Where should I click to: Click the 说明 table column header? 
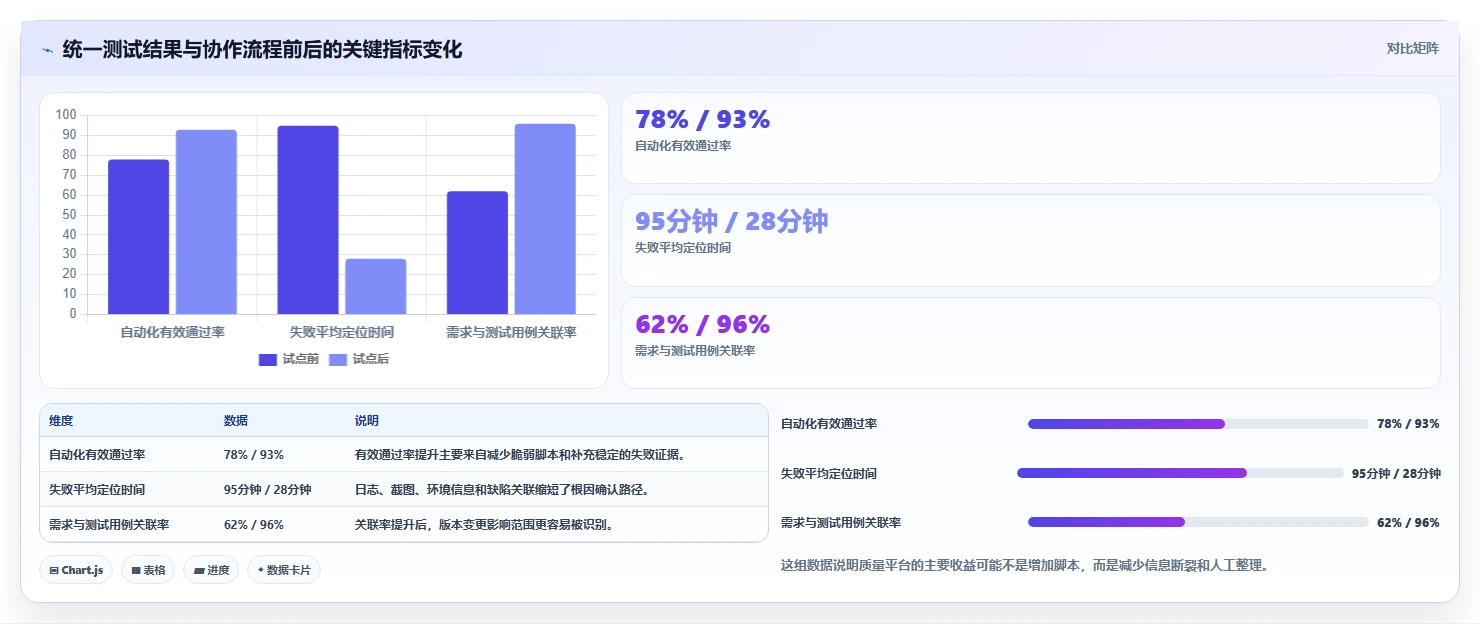[x=367, y=421]
